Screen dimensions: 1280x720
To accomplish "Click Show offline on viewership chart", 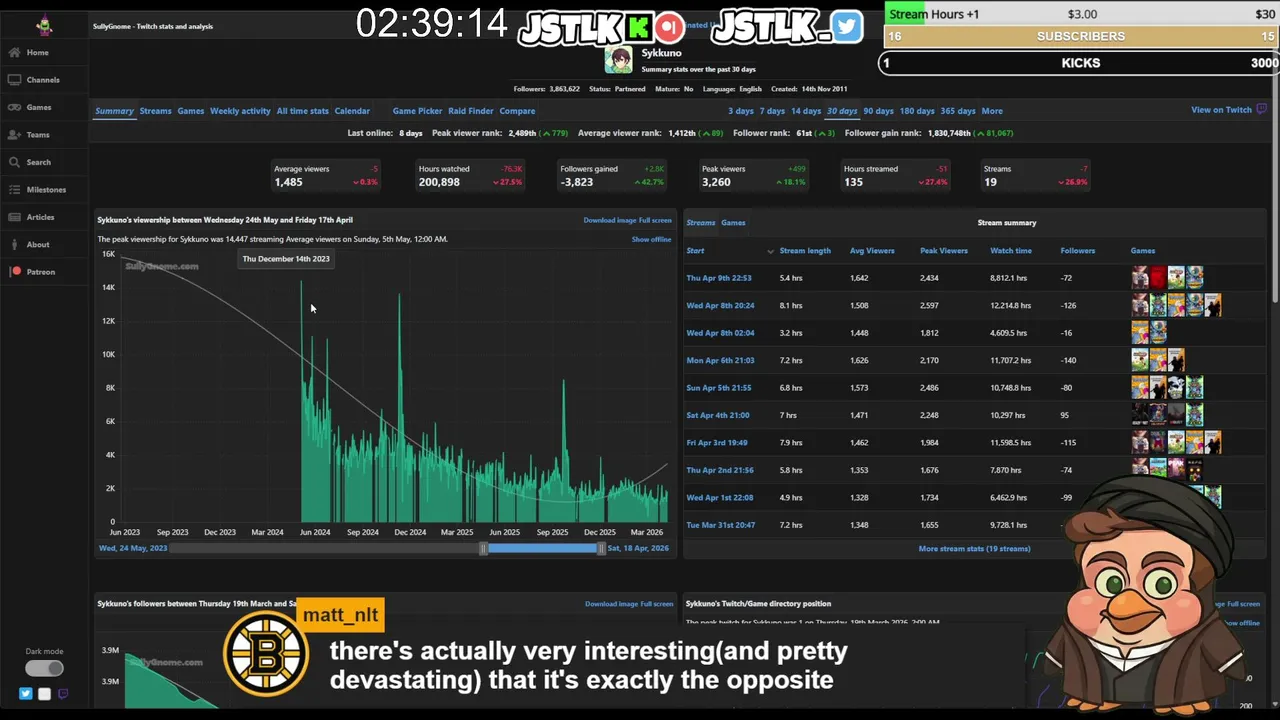I will click(x=651, y=240).
